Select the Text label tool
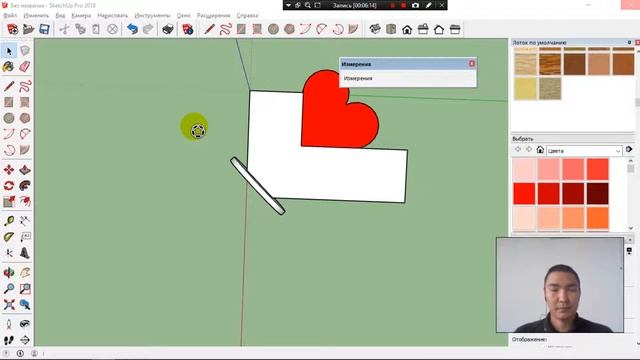This screenshot has height=360, width=640. [25, 237]
